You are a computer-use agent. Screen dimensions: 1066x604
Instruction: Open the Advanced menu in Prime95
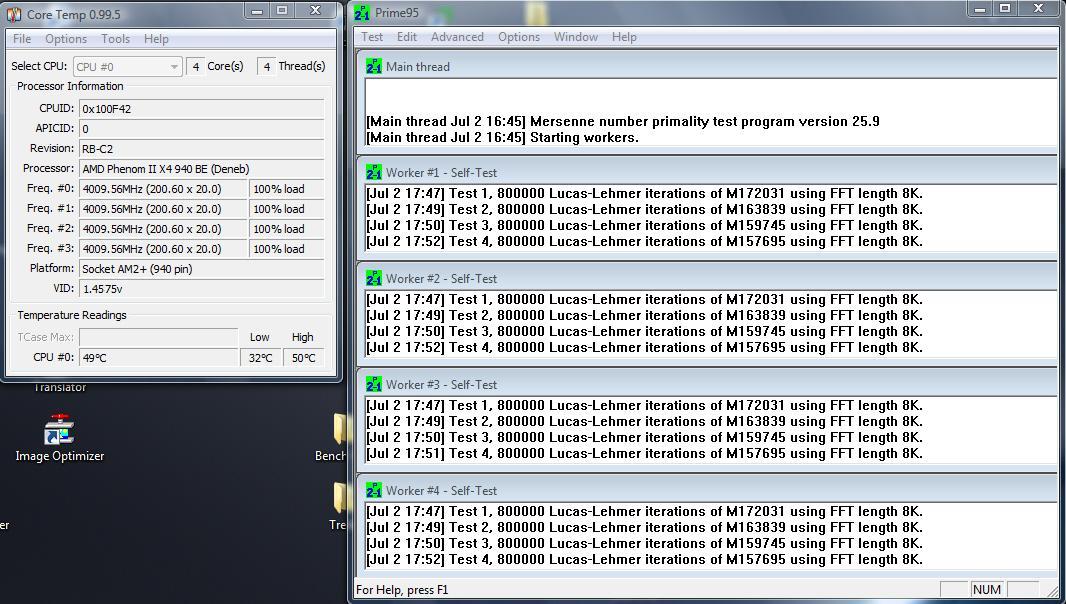pyautogui.click(x=457, y=37)
